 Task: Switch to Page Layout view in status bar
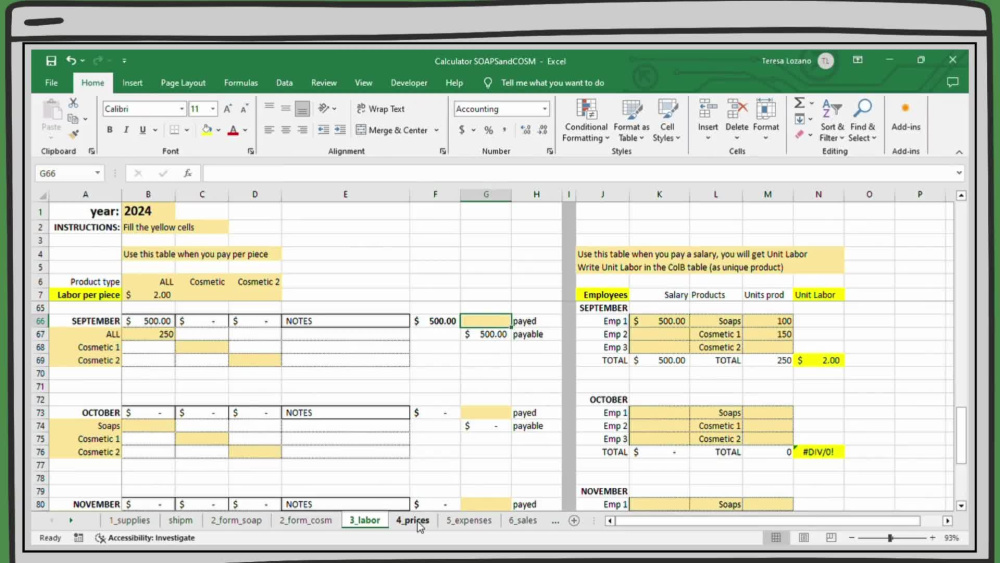[804, 537]
